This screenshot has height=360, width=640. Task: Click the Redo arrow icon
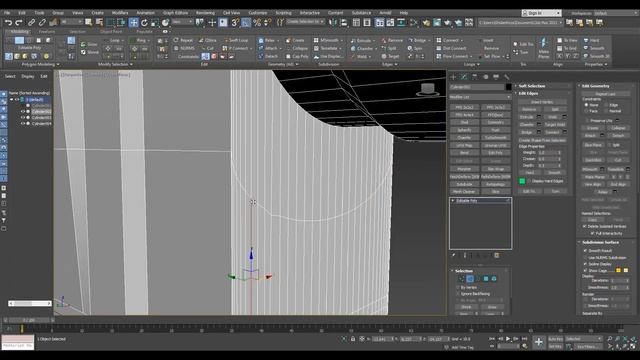click(19, 22)
